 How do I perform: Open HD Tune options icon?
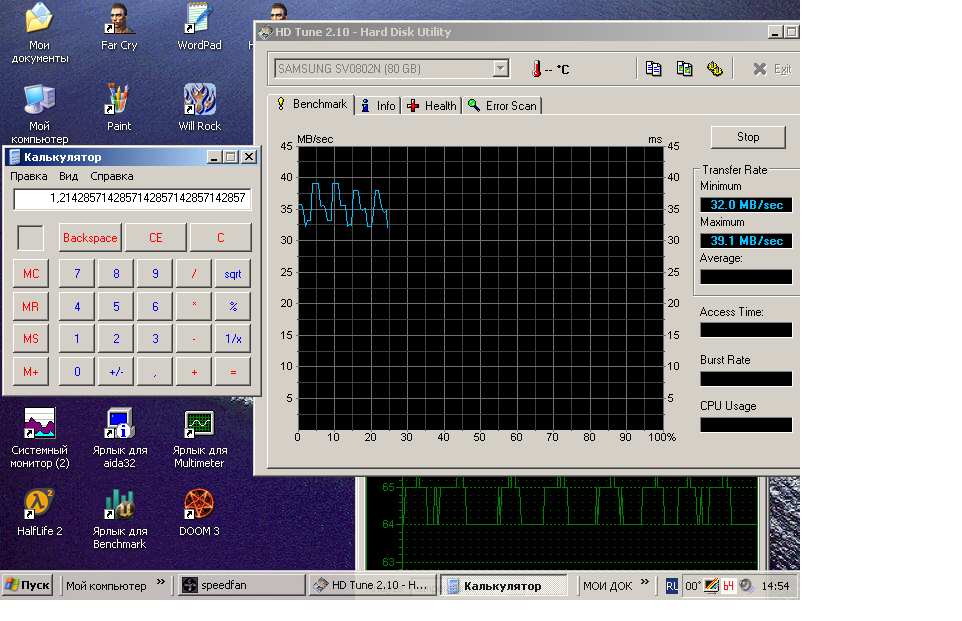tap(714, 69)
